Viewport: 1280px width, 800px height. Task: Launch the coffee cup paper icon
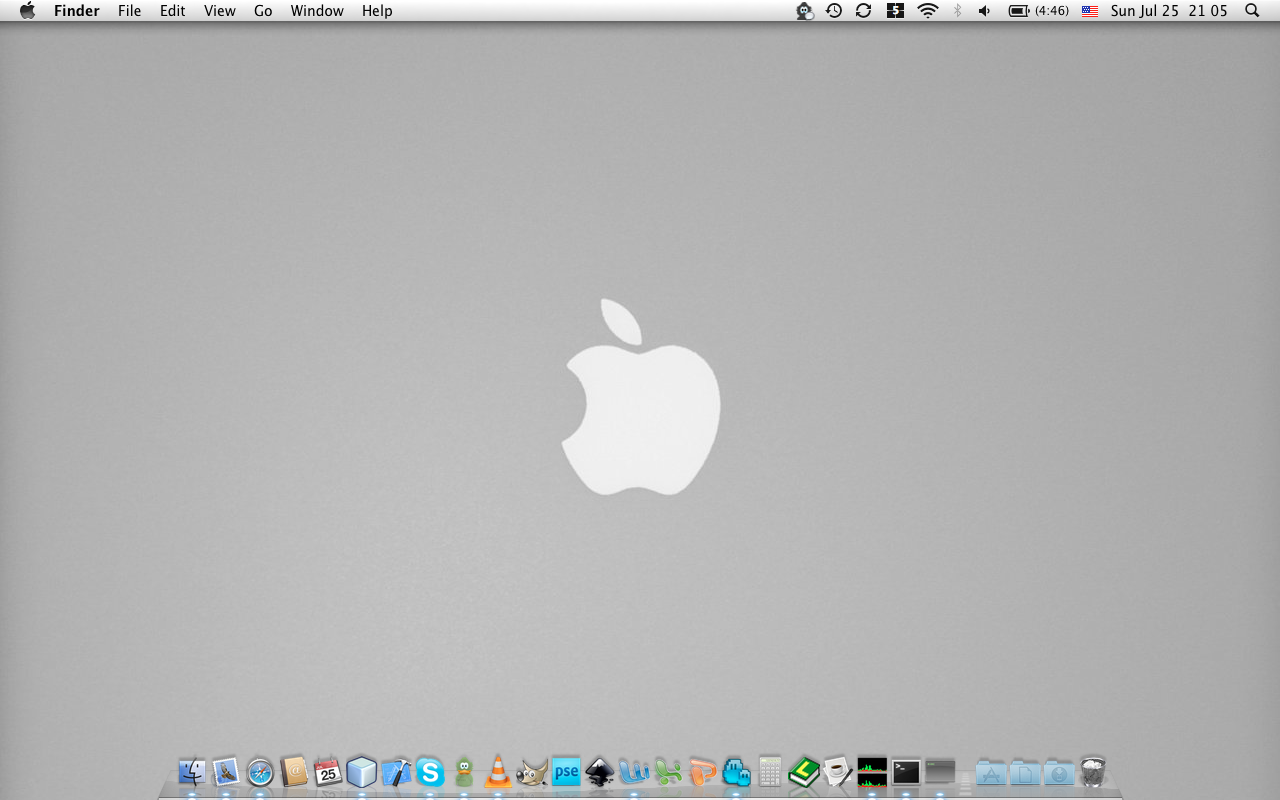point(838,772)
